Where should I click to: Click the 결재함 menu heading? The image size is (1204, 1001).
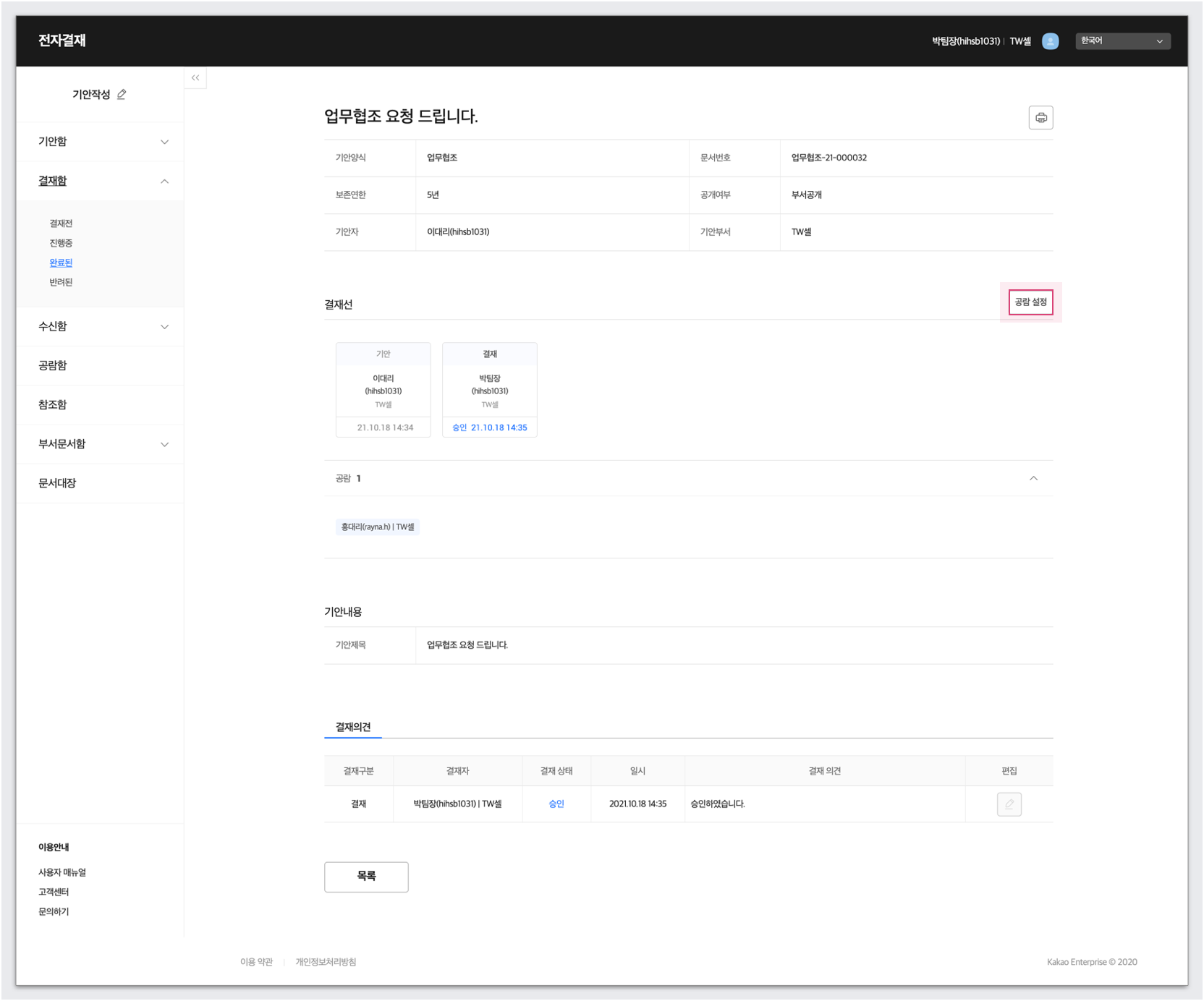point(53,181)
